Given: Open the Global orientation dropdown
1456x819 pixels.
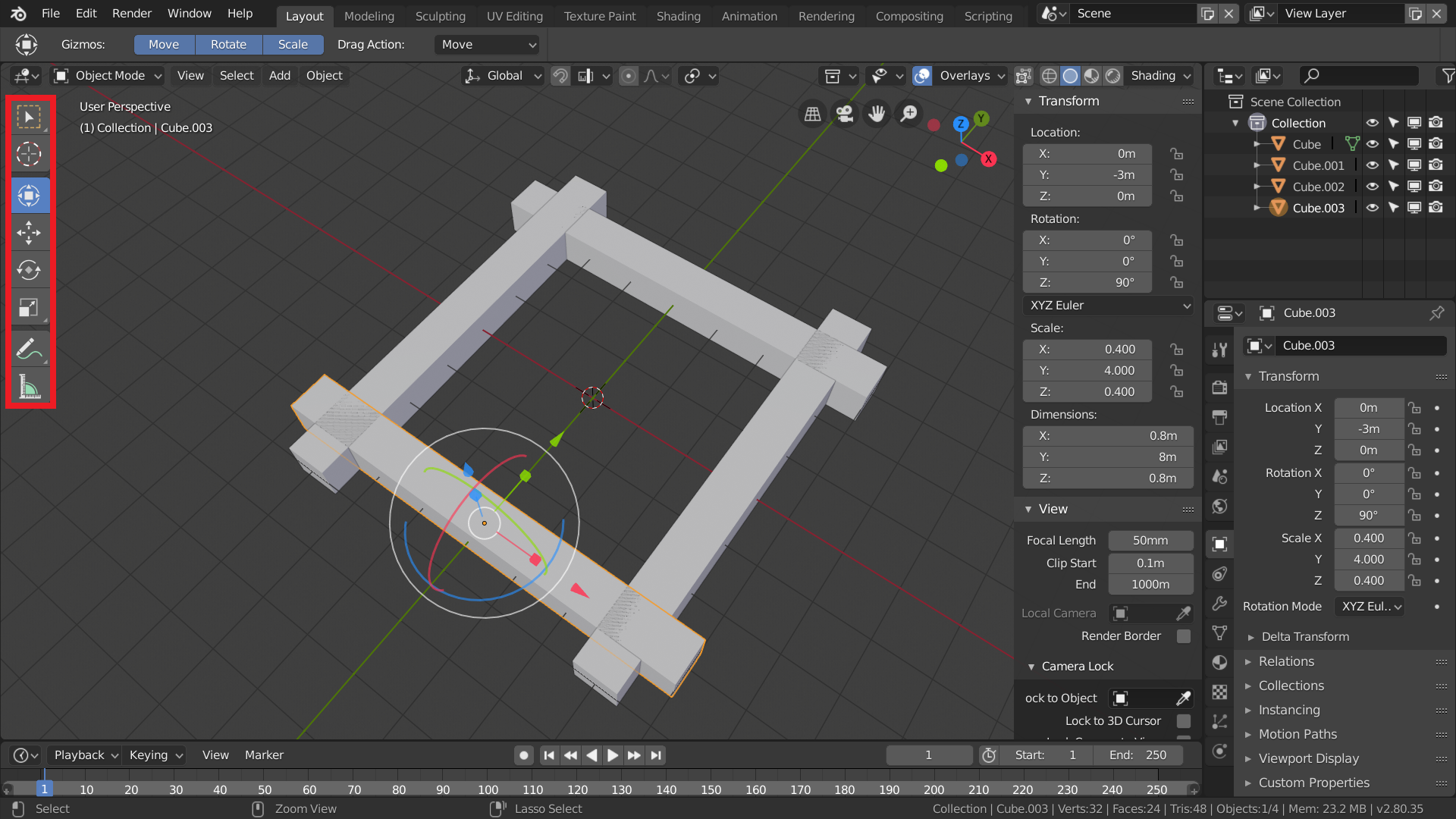Looking at the screenshot, I should [x=504, y=76].
